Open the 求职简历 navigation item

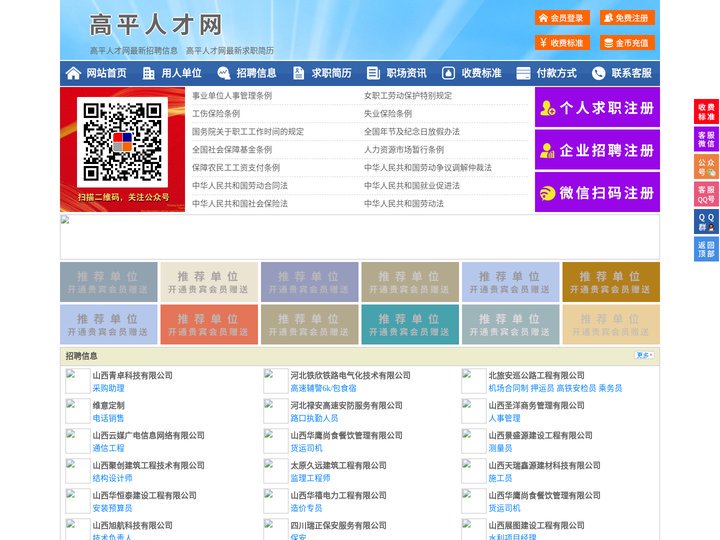(332, 73)
